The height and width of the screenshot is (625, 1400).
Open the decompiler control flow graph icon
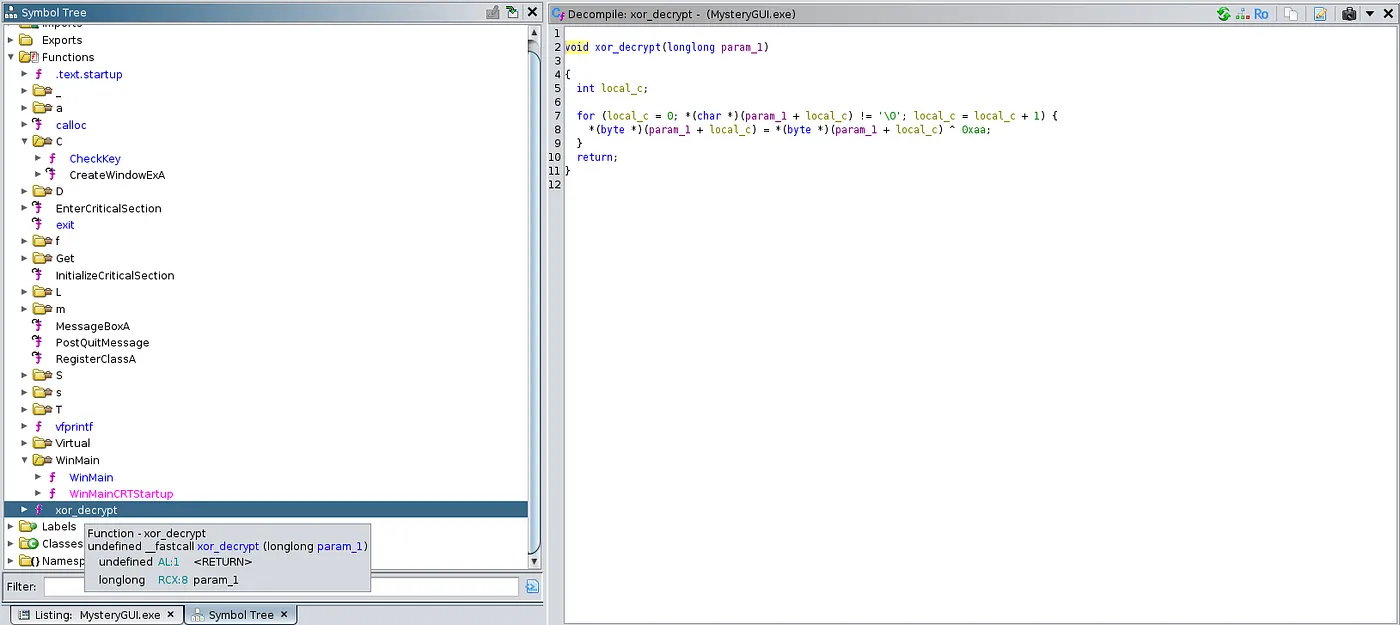pos(1243,14)
